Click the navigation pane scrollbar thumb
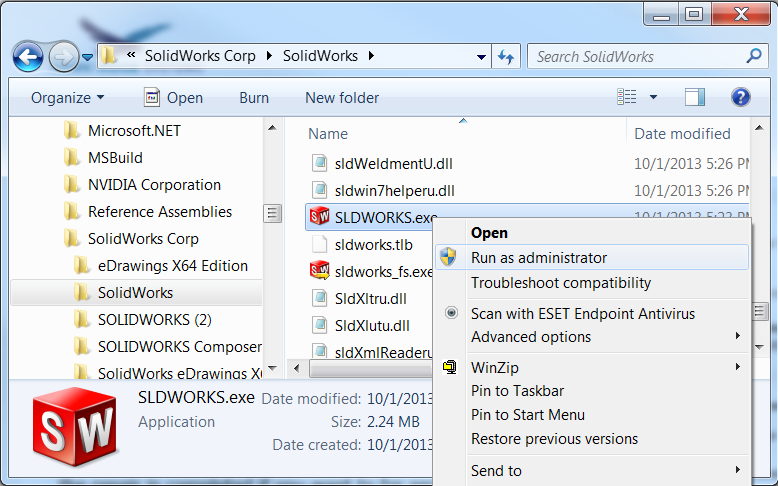Viewport: 778px width, 486px height. click(272, 214)
